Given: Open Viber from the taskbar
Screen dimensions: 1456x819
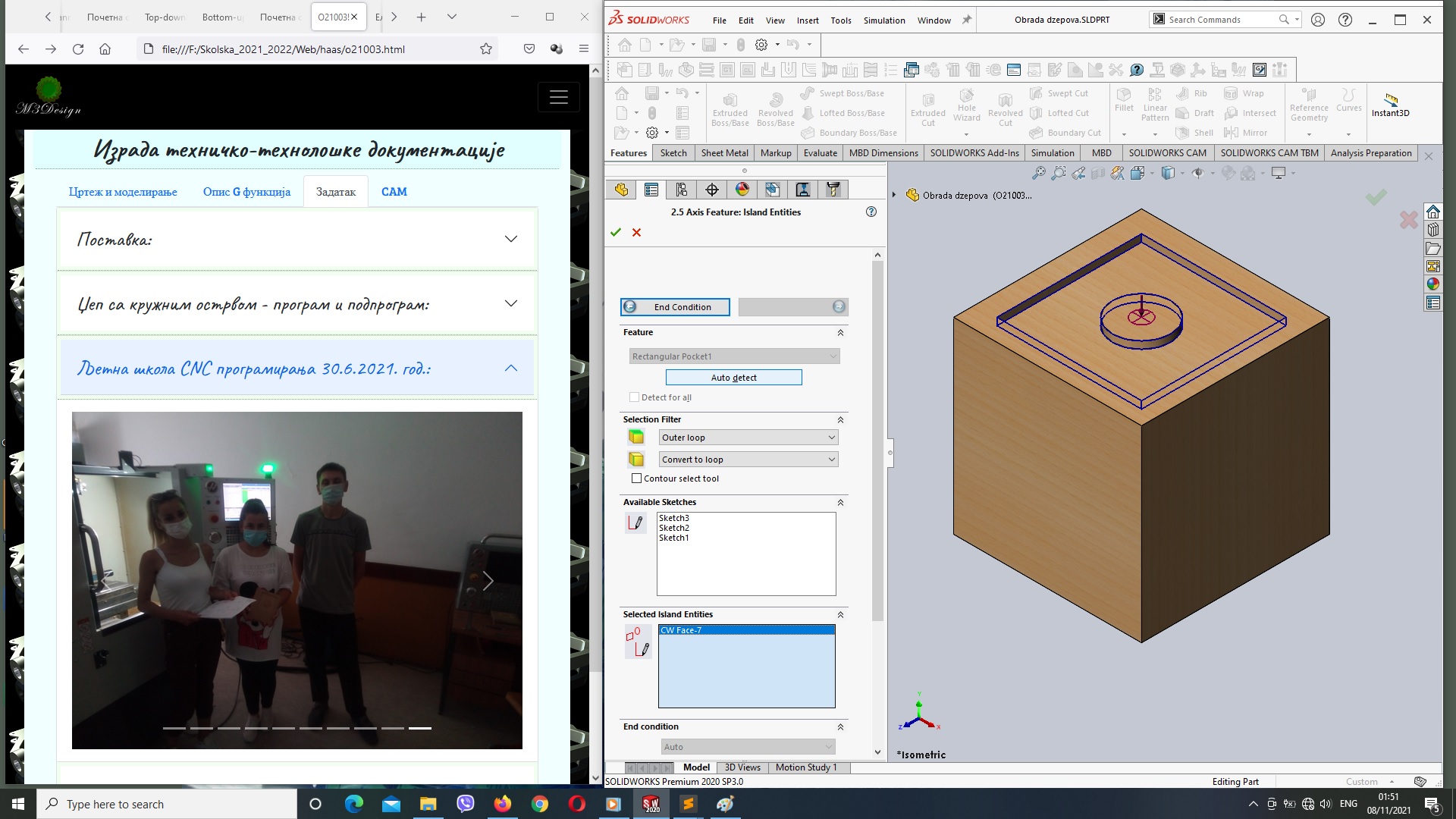Looking at the screenshot, I should [x=466, y=804].
